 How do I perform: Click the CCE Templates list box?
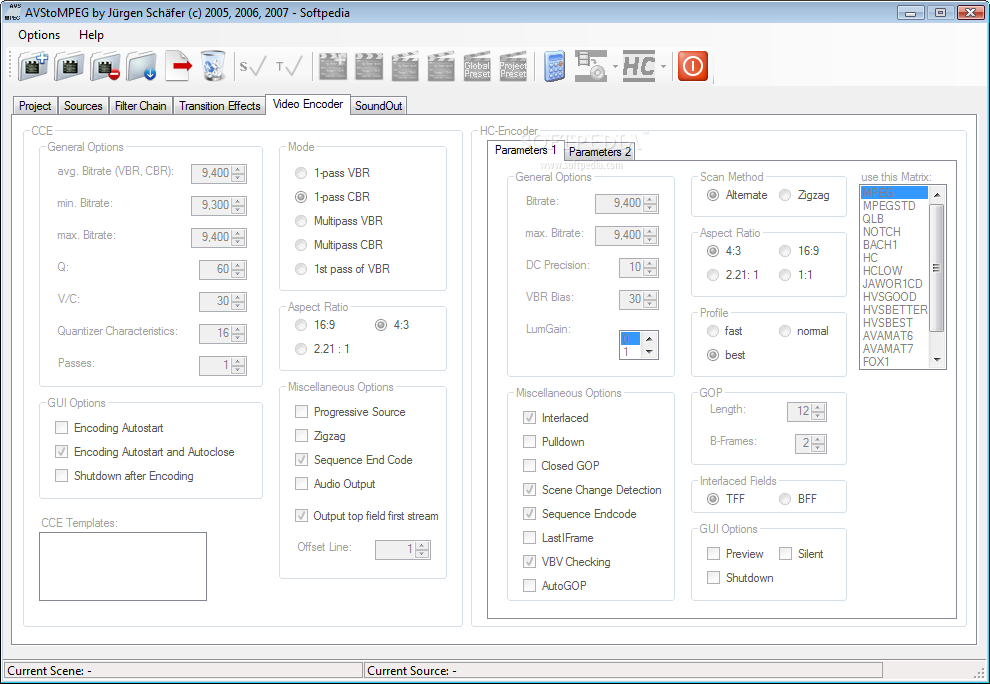tap(122, 566)
